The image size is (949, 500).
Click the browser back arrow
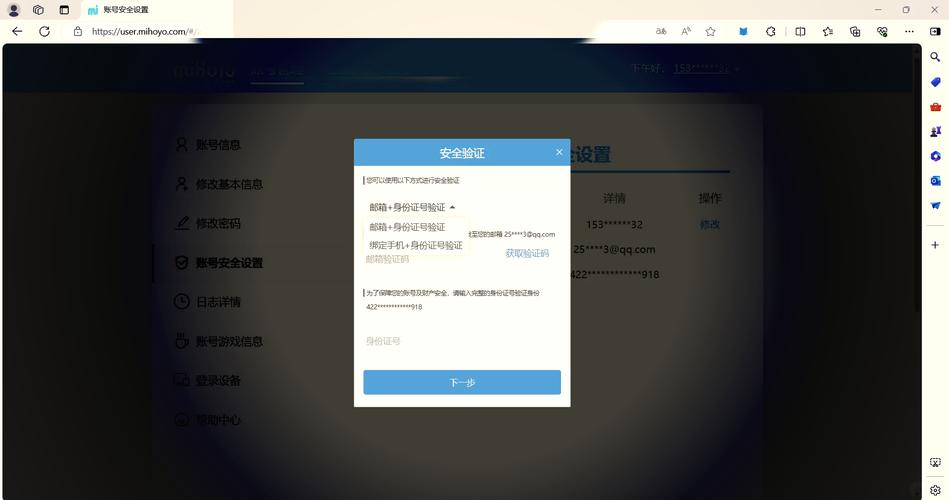click(17, 31)
